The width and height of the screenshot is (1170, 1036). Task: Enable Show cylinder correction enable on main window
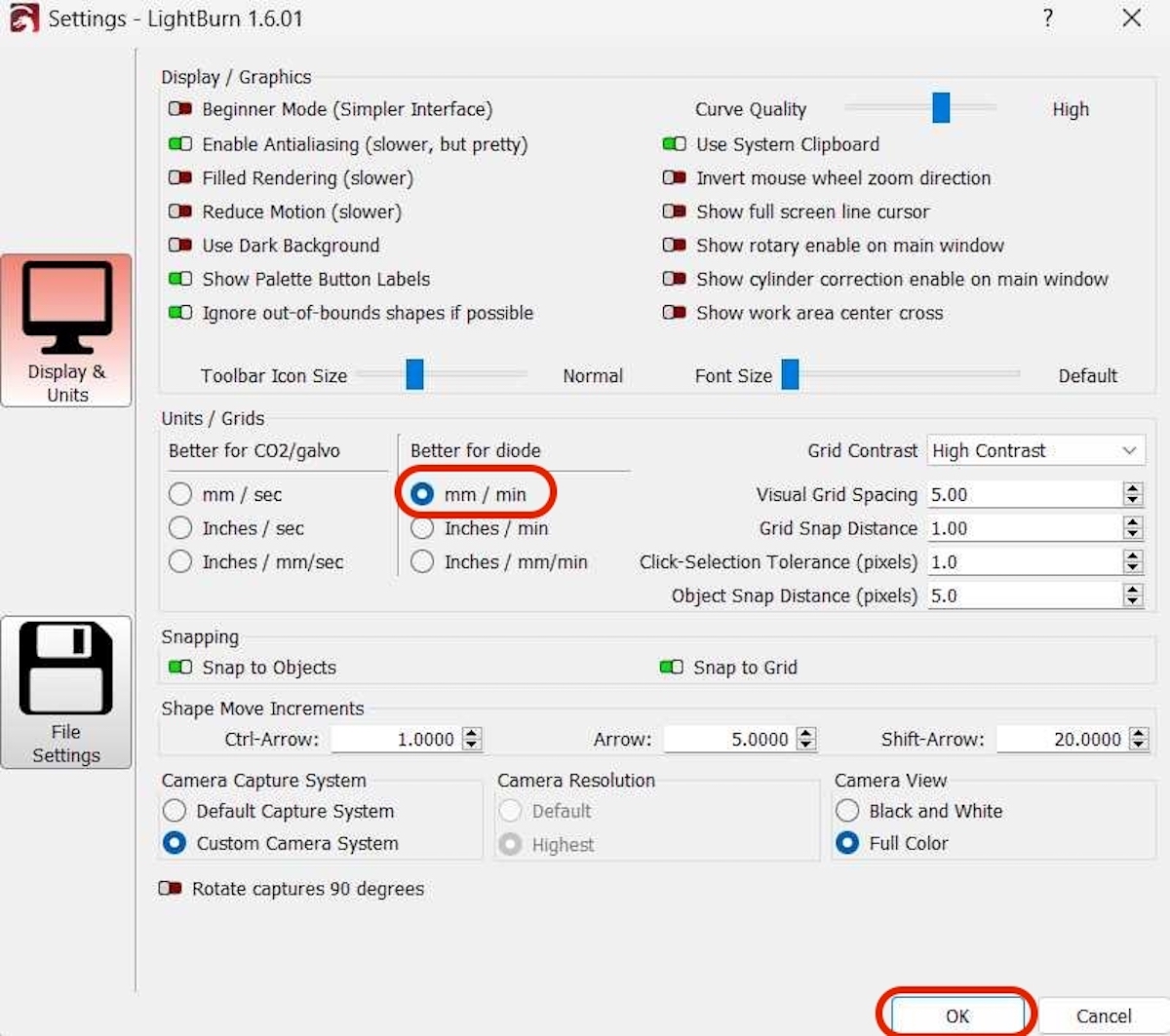[x=675, y=279]
